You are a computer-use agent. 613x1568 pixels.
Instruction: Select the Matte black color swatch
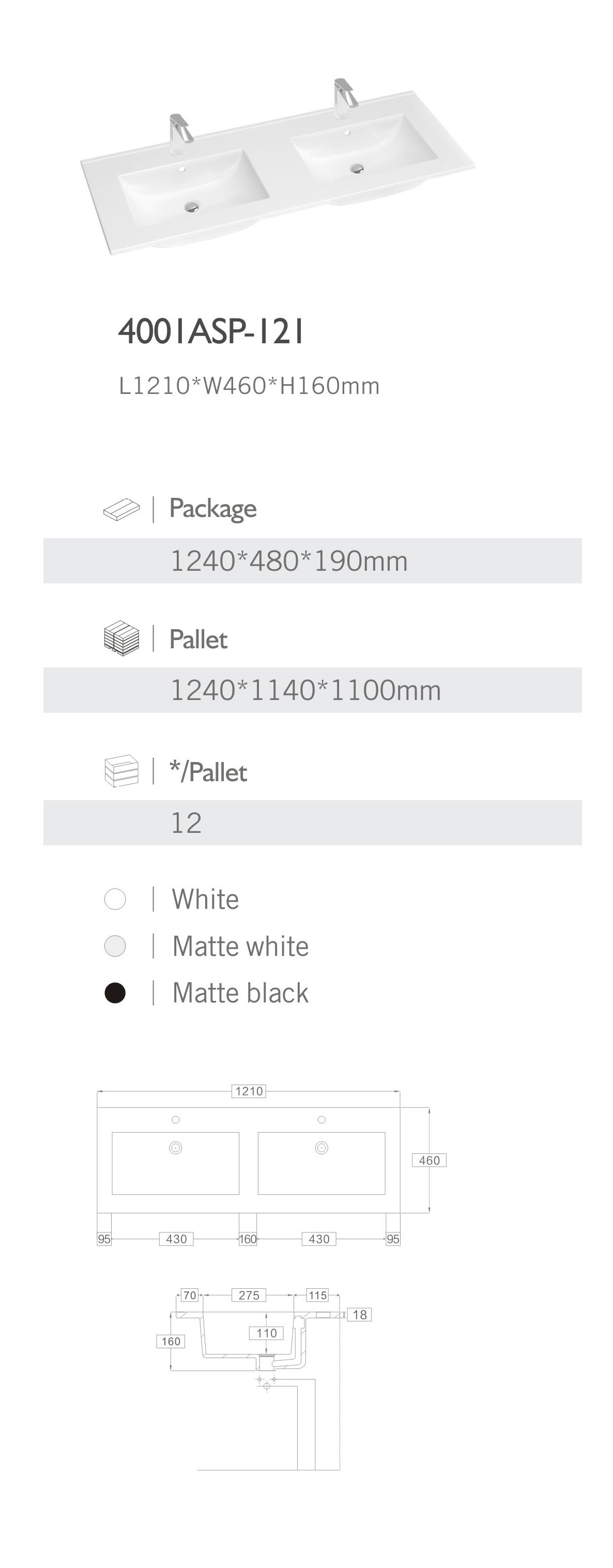[115, 992]
